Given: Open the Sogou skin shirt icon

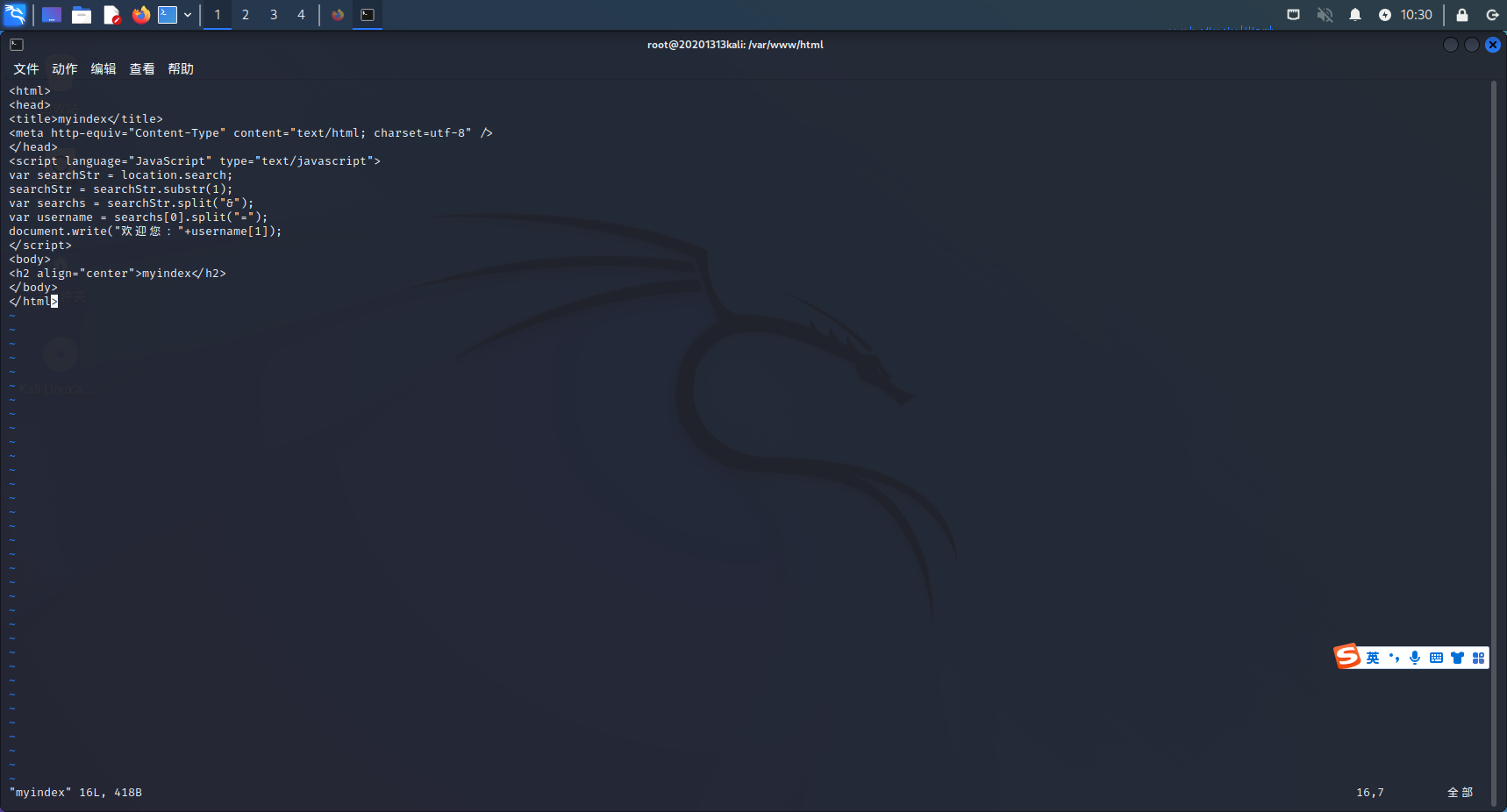Looking at the screenshot, I should (1457, 658).
